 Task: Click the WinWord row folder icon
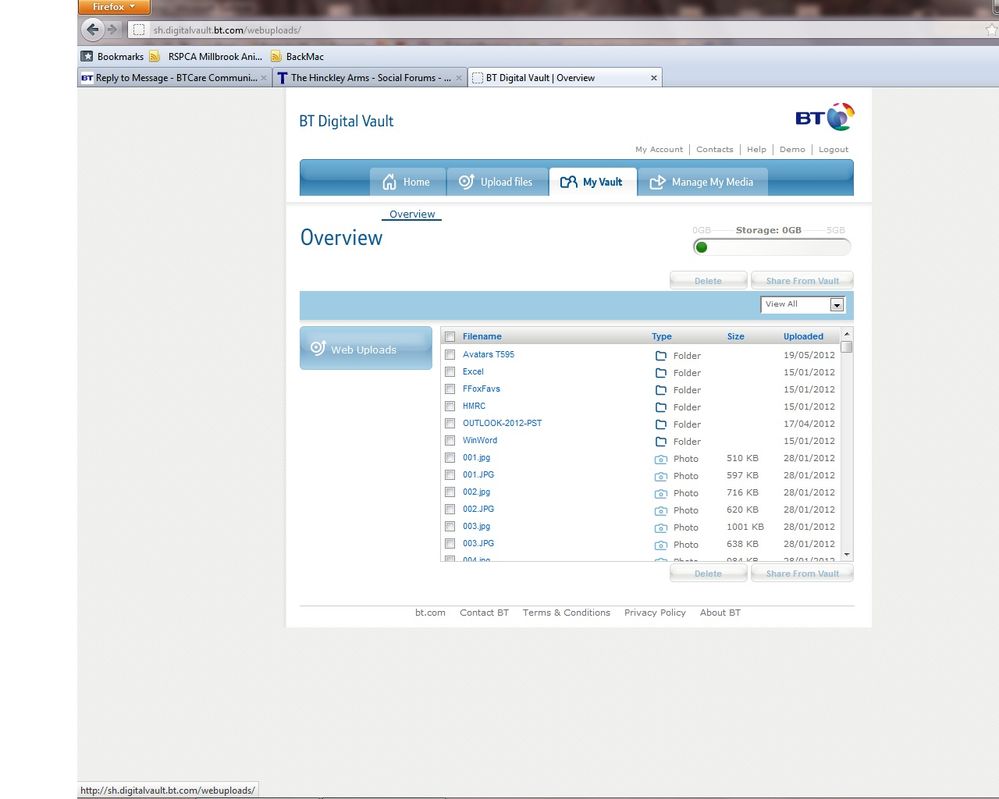[661, 442]
